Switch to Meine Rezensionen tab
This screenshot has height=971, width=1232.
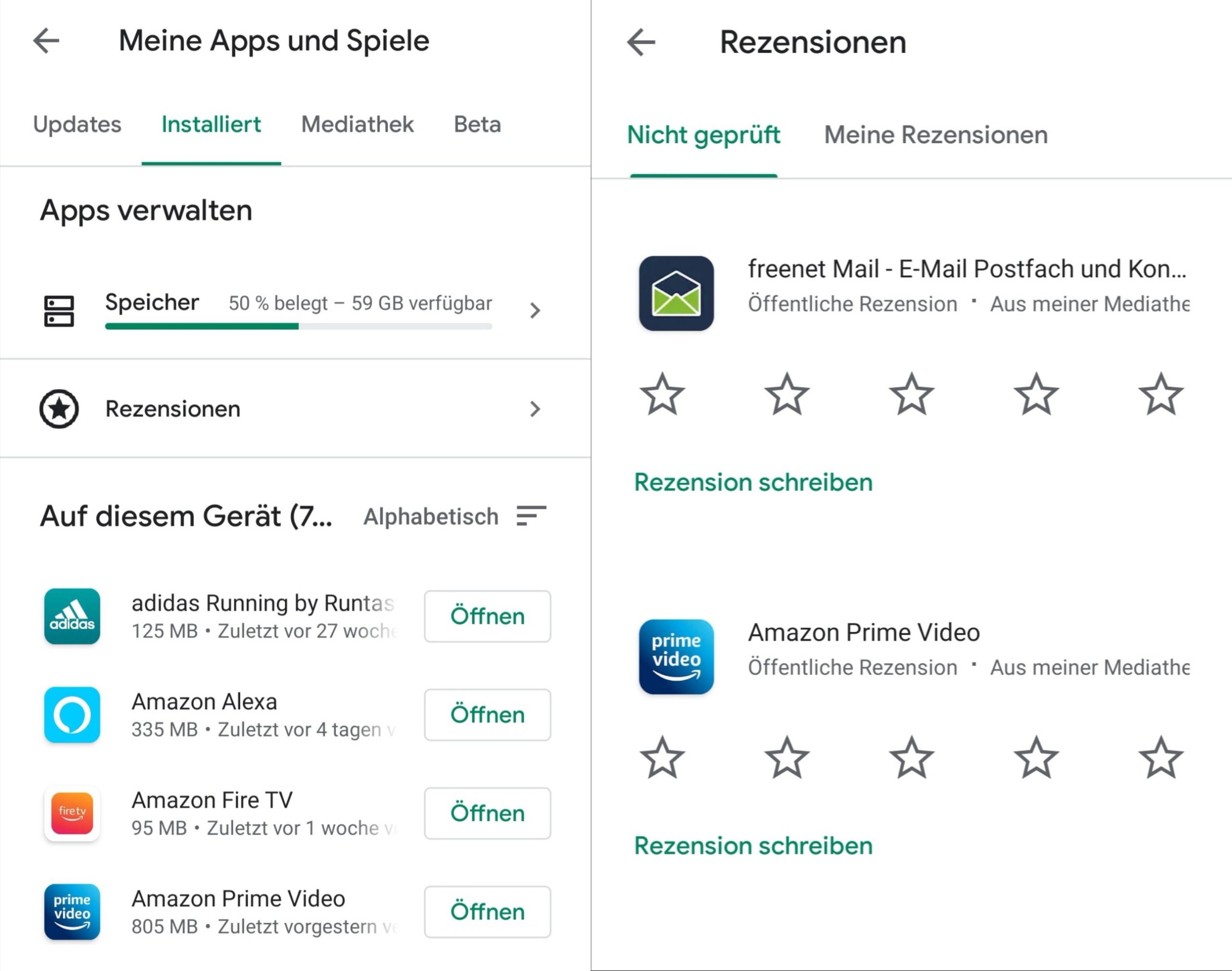(936, 135)
